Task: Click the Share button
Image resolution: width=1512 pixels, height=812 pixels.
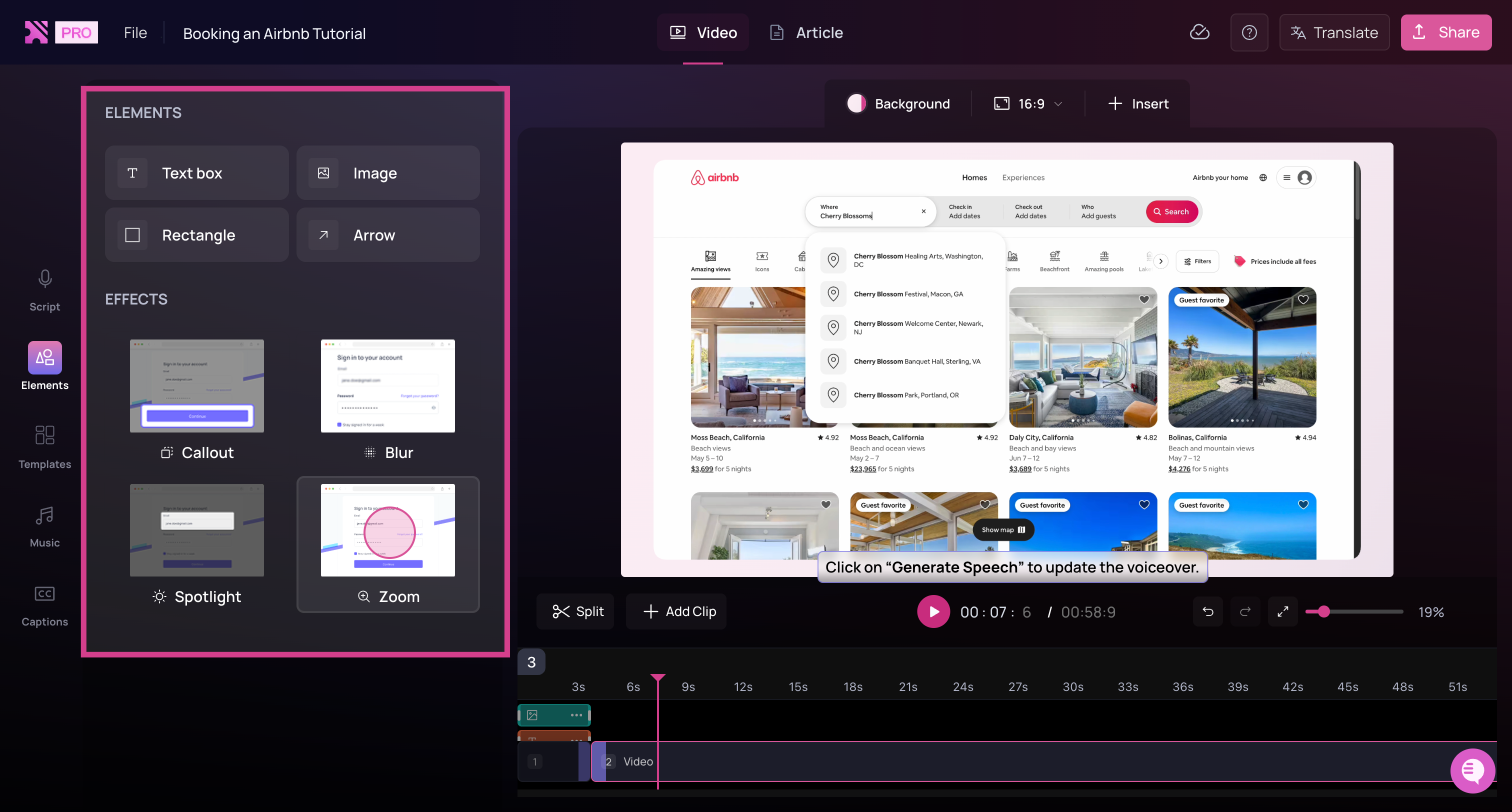Action: (x=1445, y=32)
